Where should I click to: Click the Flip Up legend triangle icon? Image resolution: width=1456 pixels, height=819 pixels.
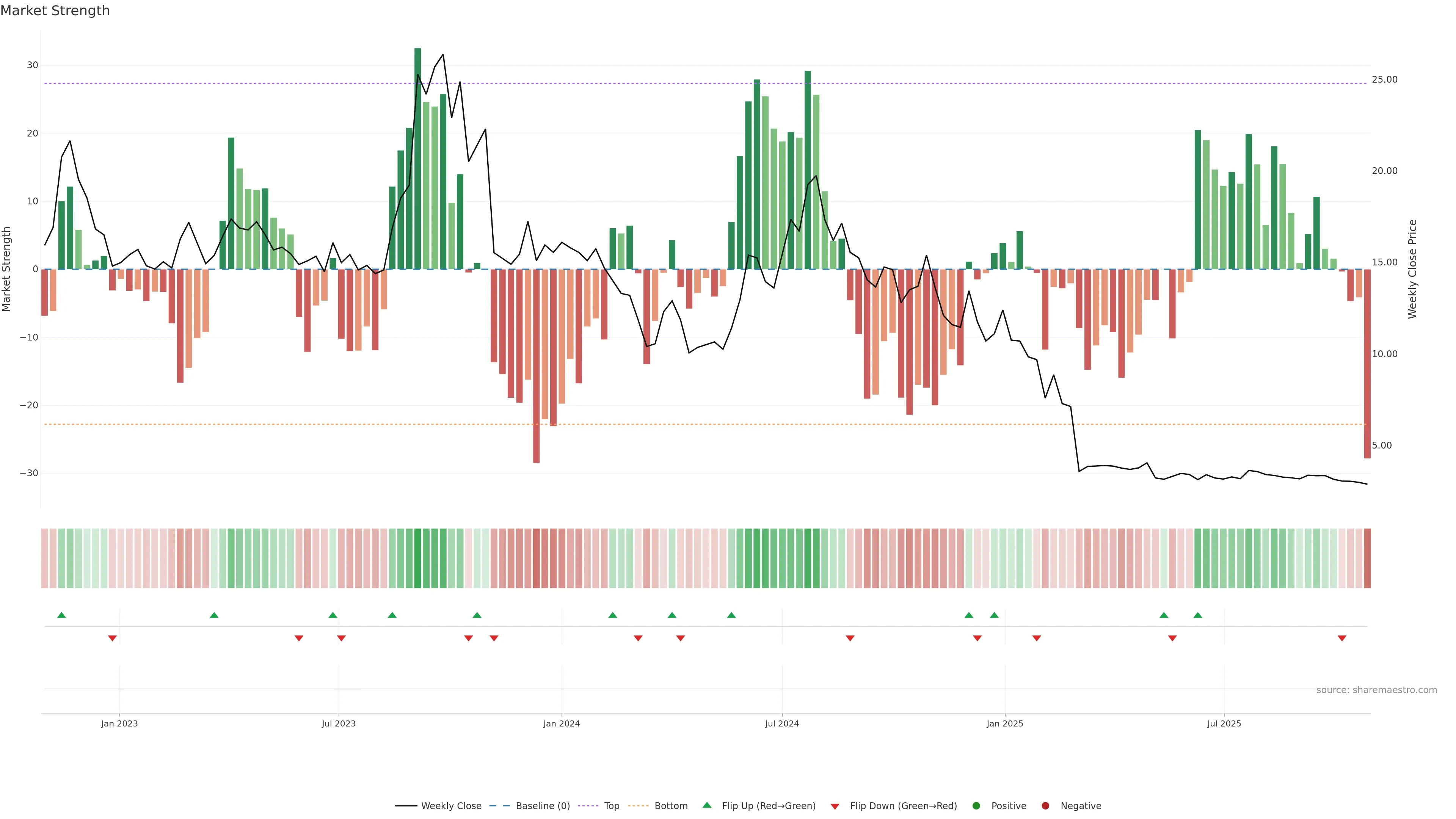706,805
